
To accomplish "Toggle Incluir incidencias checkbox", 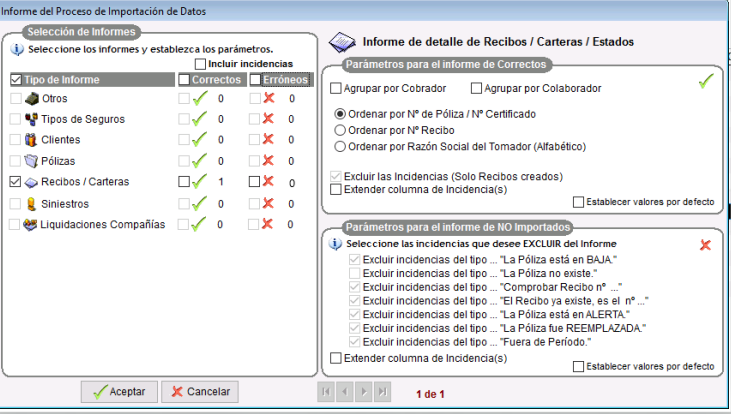I will pos(200,64).
